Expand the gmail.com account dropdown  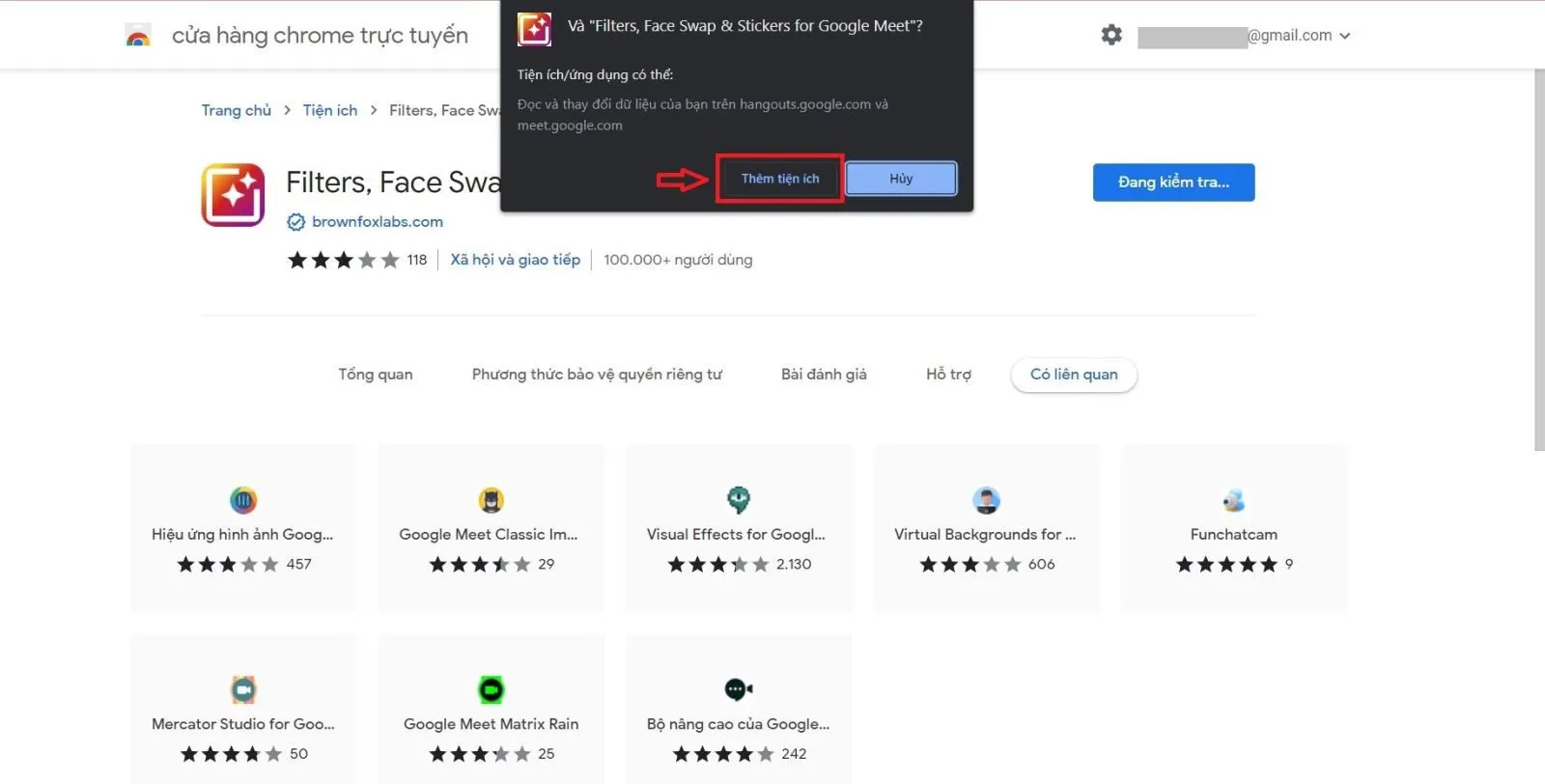tap(1345, 36)
